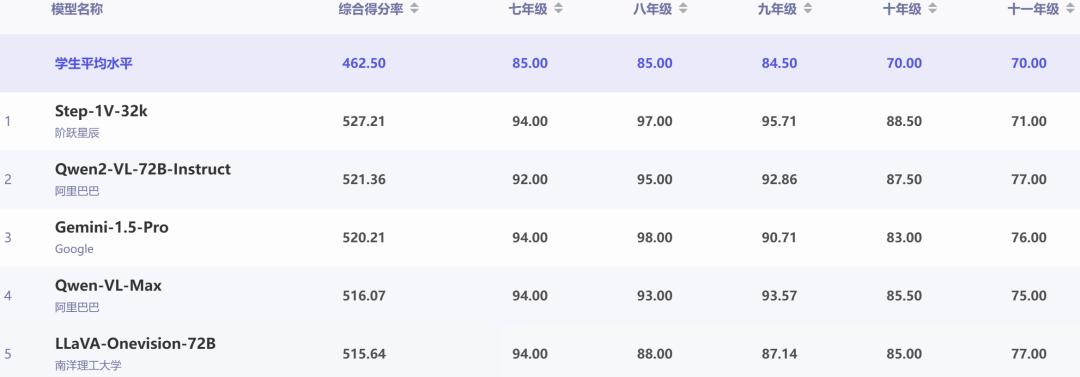
Task: Click the 模型名称 column header
Action: pyautogui.click(x=77, y=9)
